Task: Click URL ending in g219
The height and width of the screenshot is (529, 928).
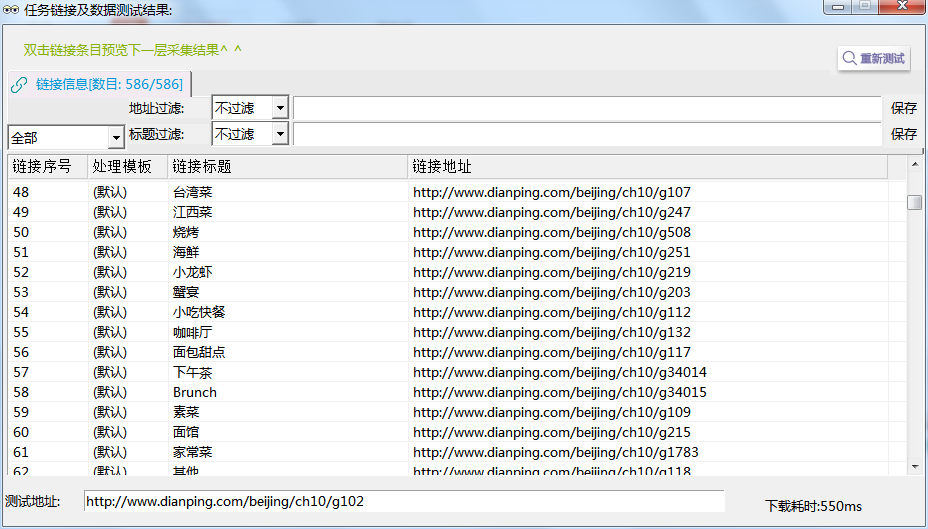Action: (x=552, y=272)
